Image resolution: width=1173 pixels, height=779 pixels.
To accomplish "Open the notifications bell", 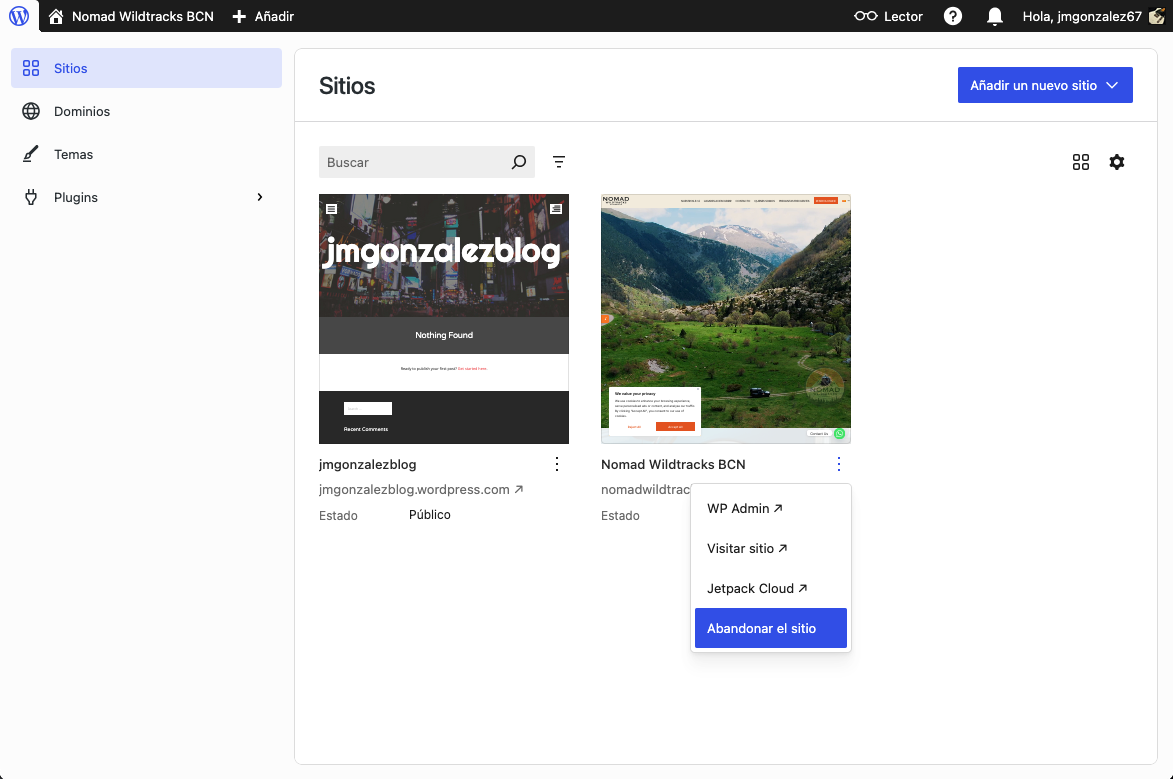I will pos(994,16).
